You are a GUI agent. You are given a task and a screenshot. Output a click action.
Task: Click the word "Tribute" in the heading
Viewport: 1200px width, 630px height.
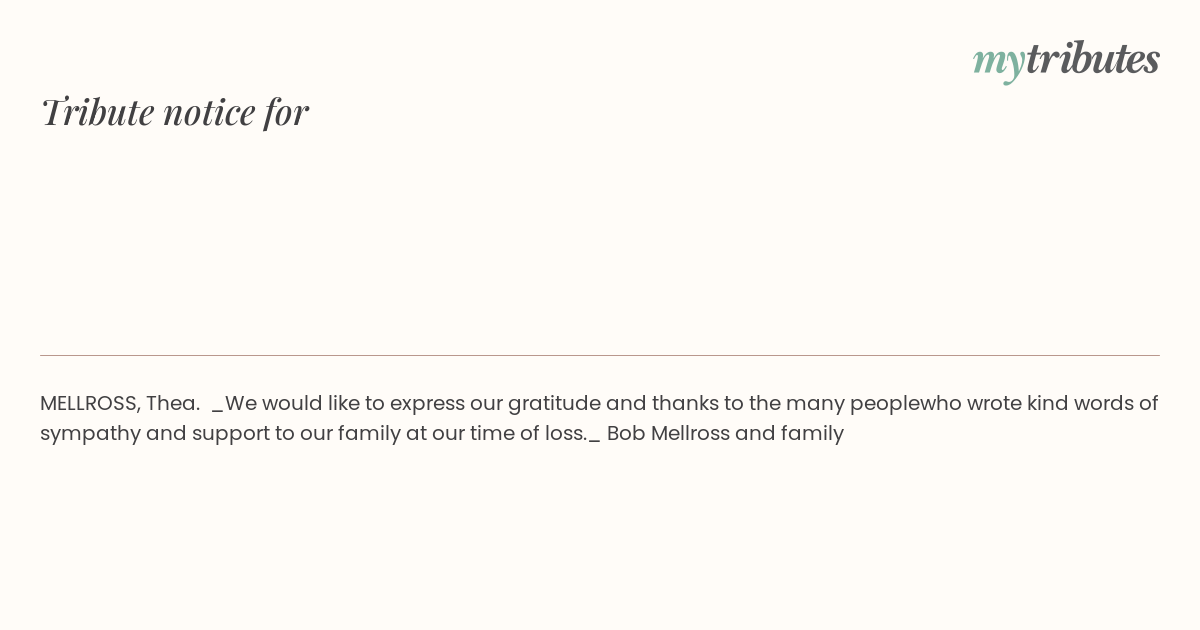pyautogui.click(x=97, y=112)
